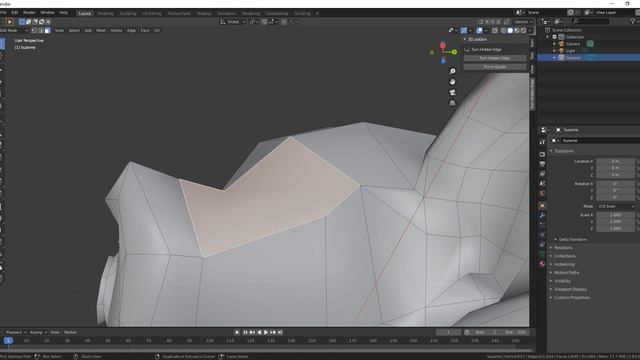Select wireframe viewport shading icon

(x=503, y=31)
